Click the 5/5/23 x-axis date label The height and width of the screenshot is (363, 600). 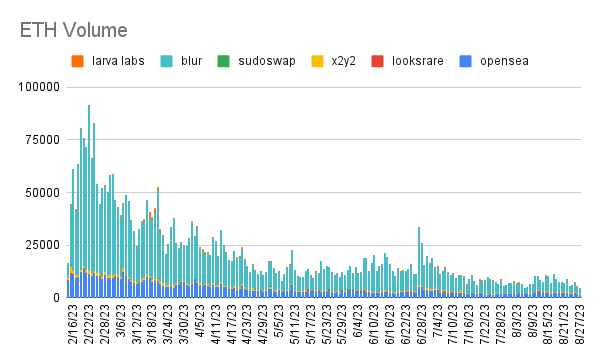tap(279, 321)
